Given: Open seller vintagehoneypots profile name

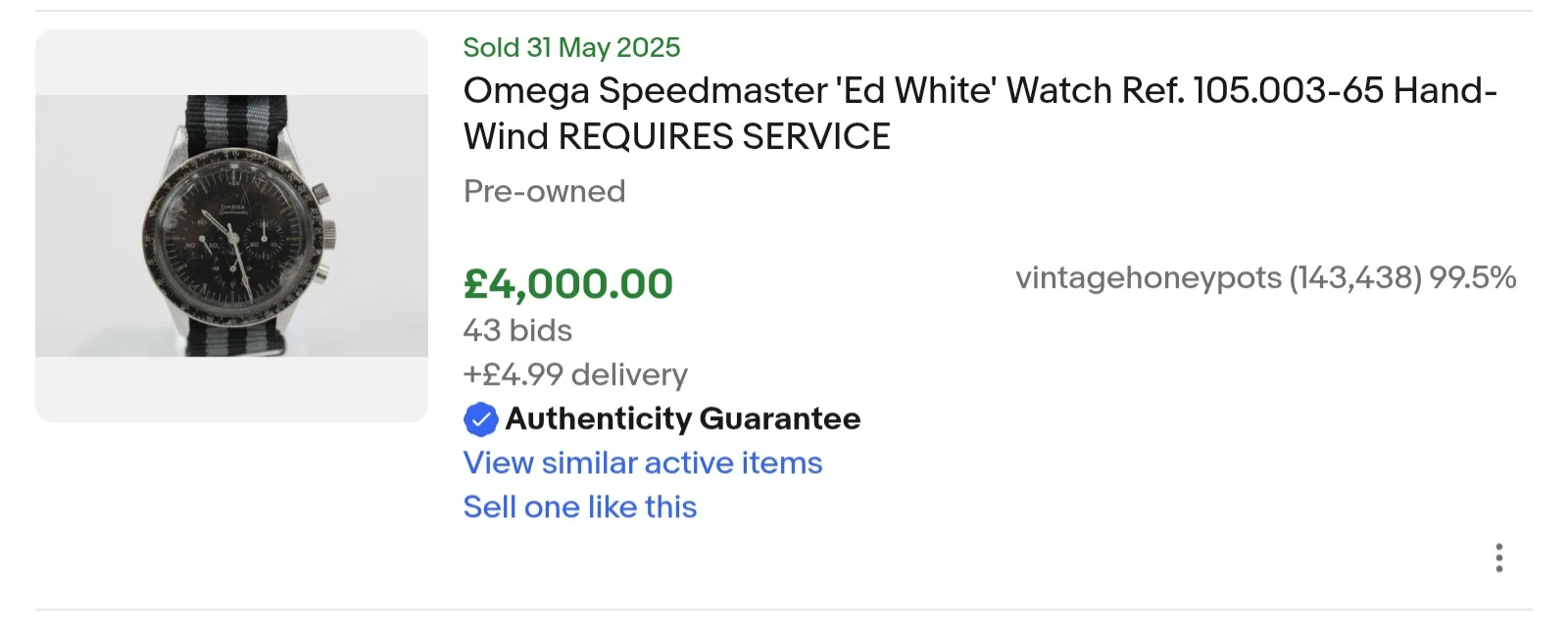Looking at the screenshot, I should coord(1148,278).
